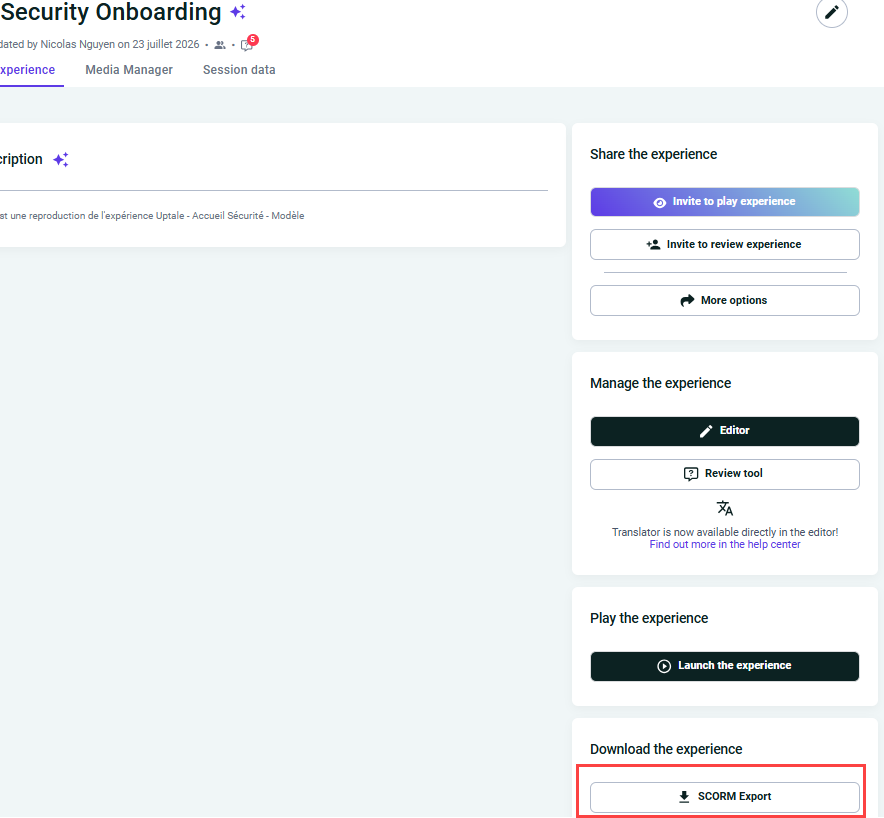
Task: Switch to the Session data tab
Action: (239, 70)
